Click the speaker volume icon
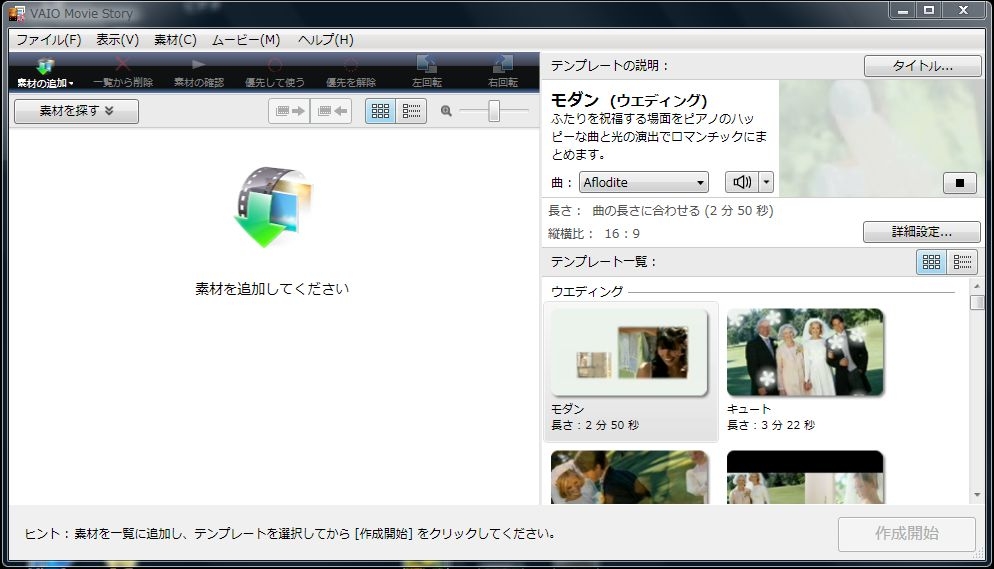Viewport: 994px width, 569px height. pyautogui.click(x=742, y=182)
